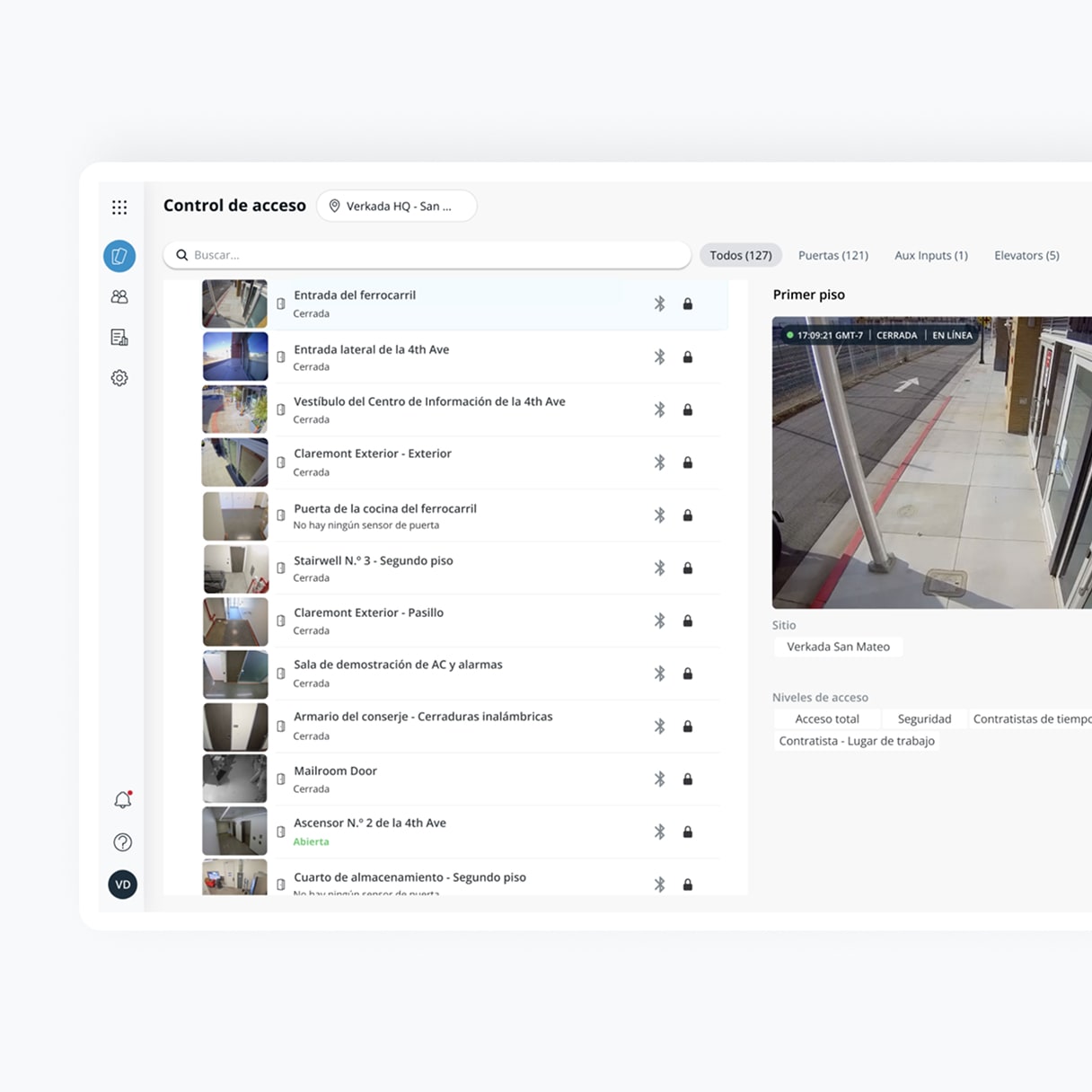Open the notifications bell icon
Screen dimensions: 1092x1092
pyautogui.click(x=123, y=799)
